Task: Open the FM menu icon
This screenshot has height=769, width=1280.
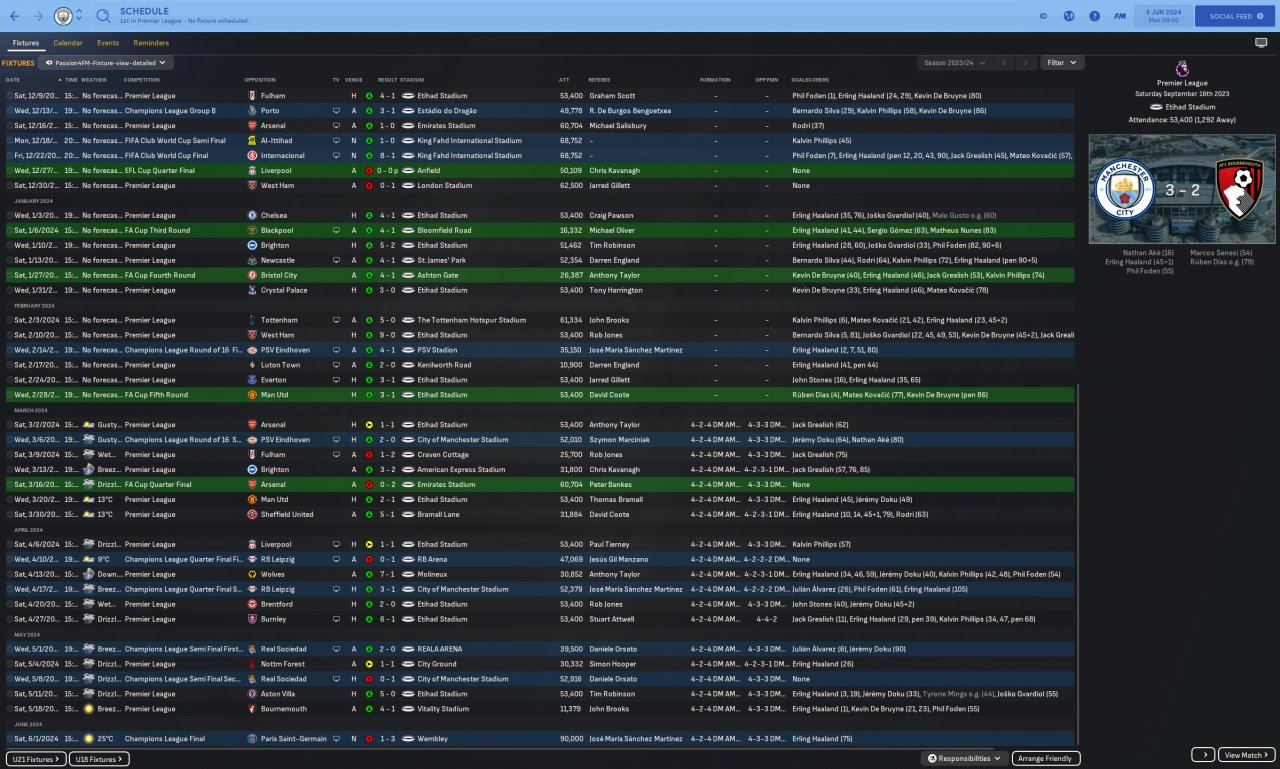Action: (1121, 16)
